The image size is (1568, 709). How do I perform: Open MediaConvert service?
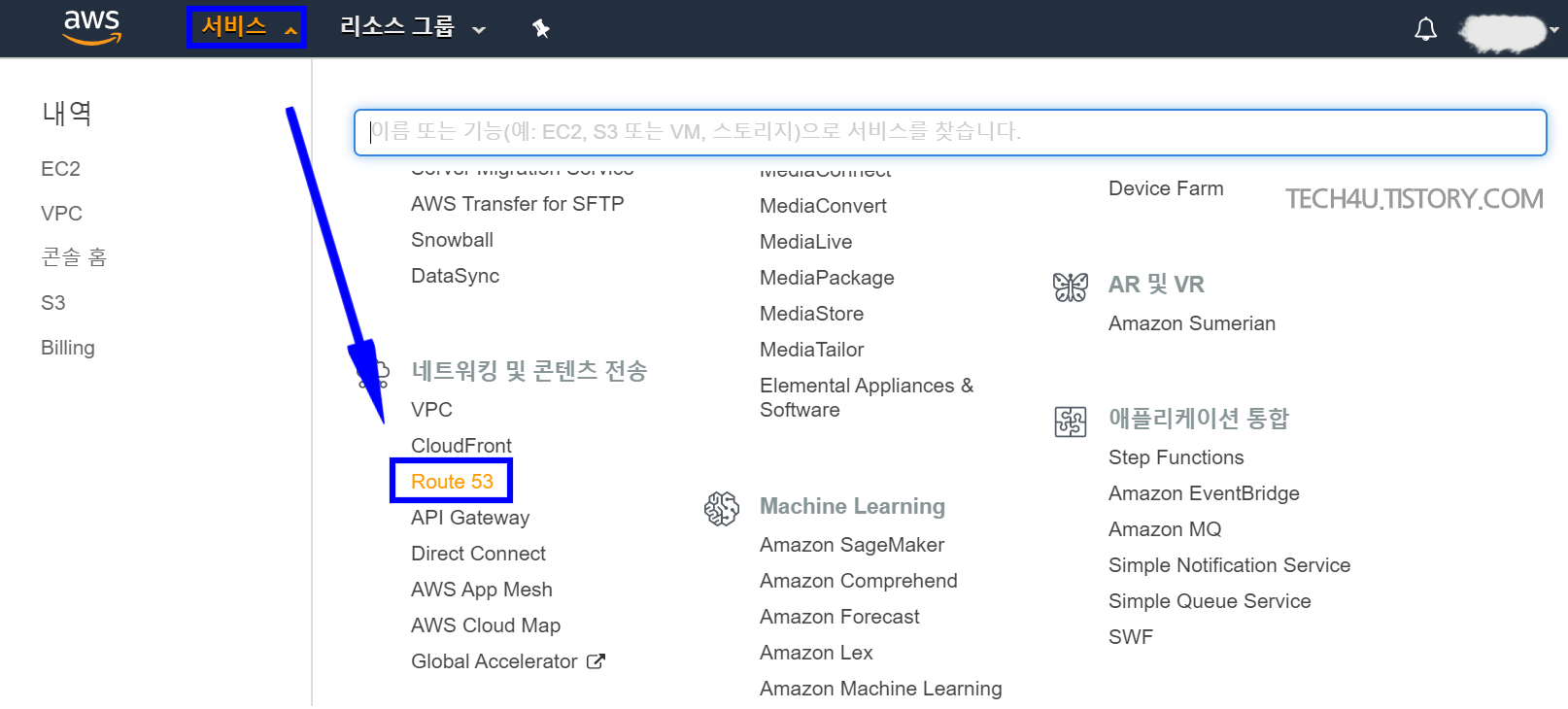tap(823, 206)
